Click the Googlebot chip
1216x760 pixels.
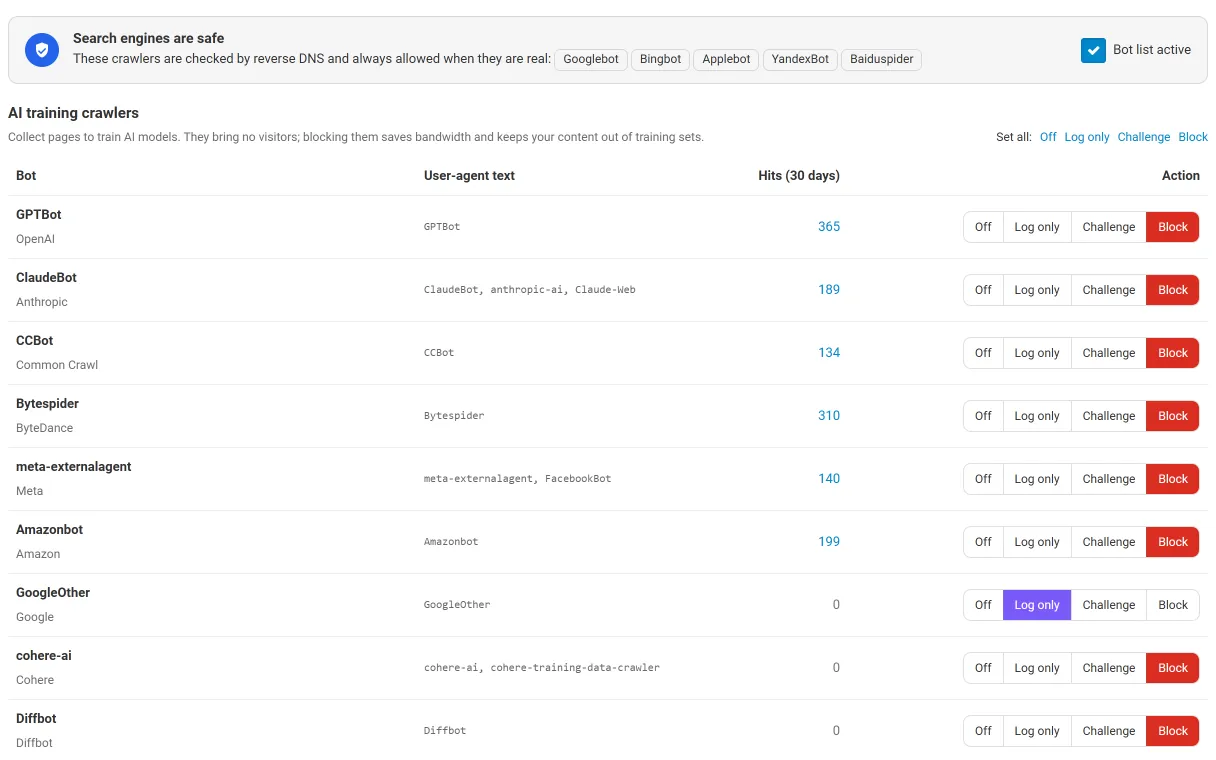click(x=591, y=59)
